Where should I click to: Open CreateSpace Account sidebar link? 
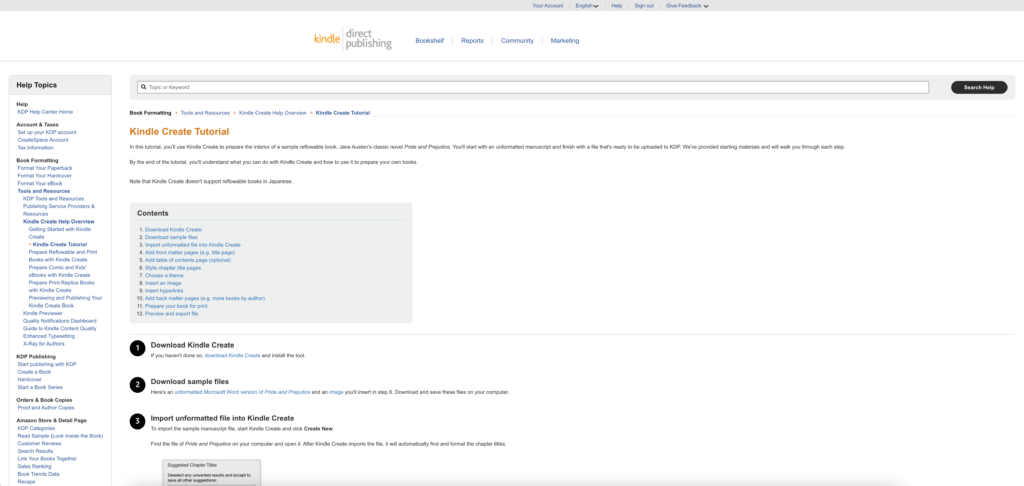[42, 140]
